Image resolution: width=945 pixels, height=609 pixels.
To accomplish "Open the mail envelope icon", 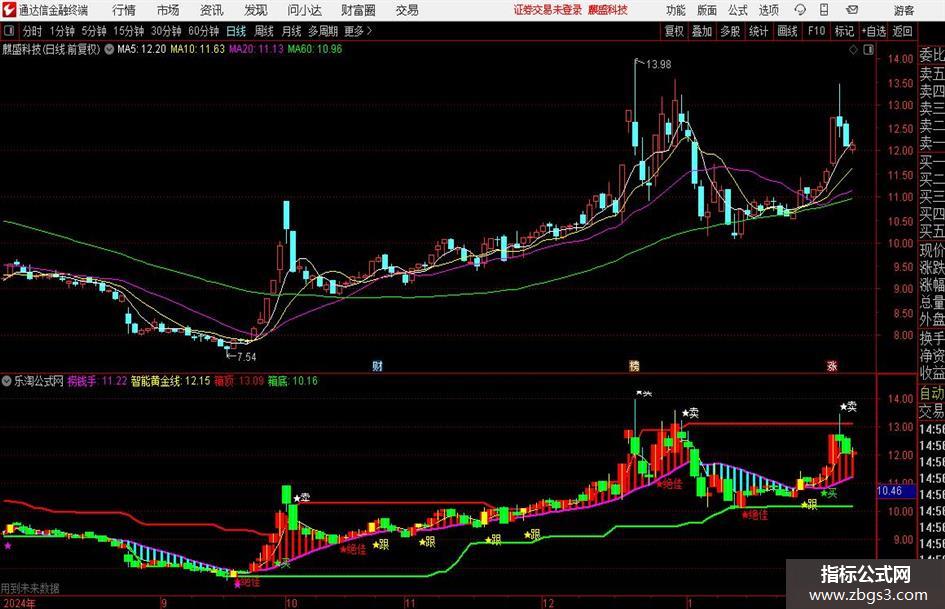I will click(x=852, y=10).
